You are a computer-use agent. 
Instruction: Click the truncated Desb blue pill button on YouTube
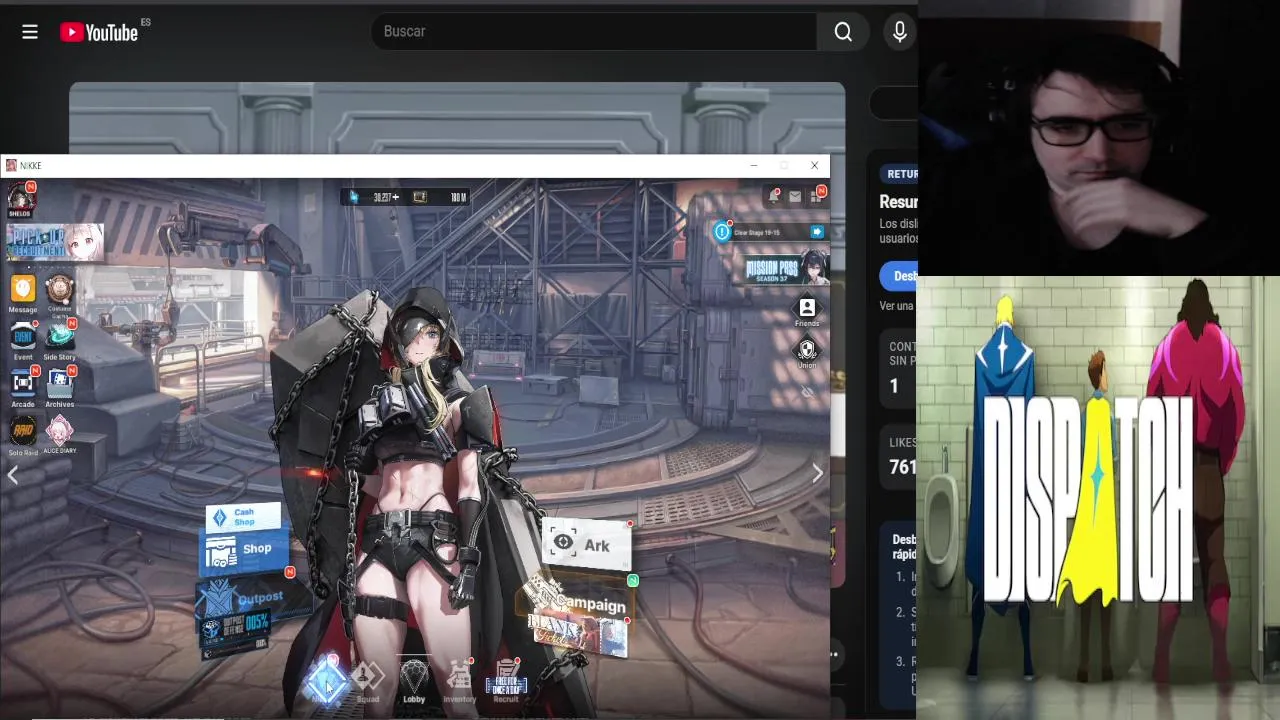point(899,276)
